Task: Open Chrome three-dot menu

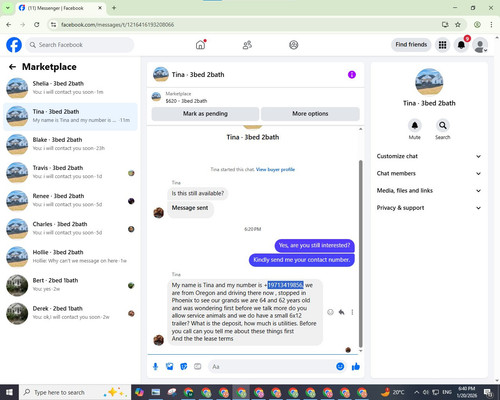Action: click(491, 24)
